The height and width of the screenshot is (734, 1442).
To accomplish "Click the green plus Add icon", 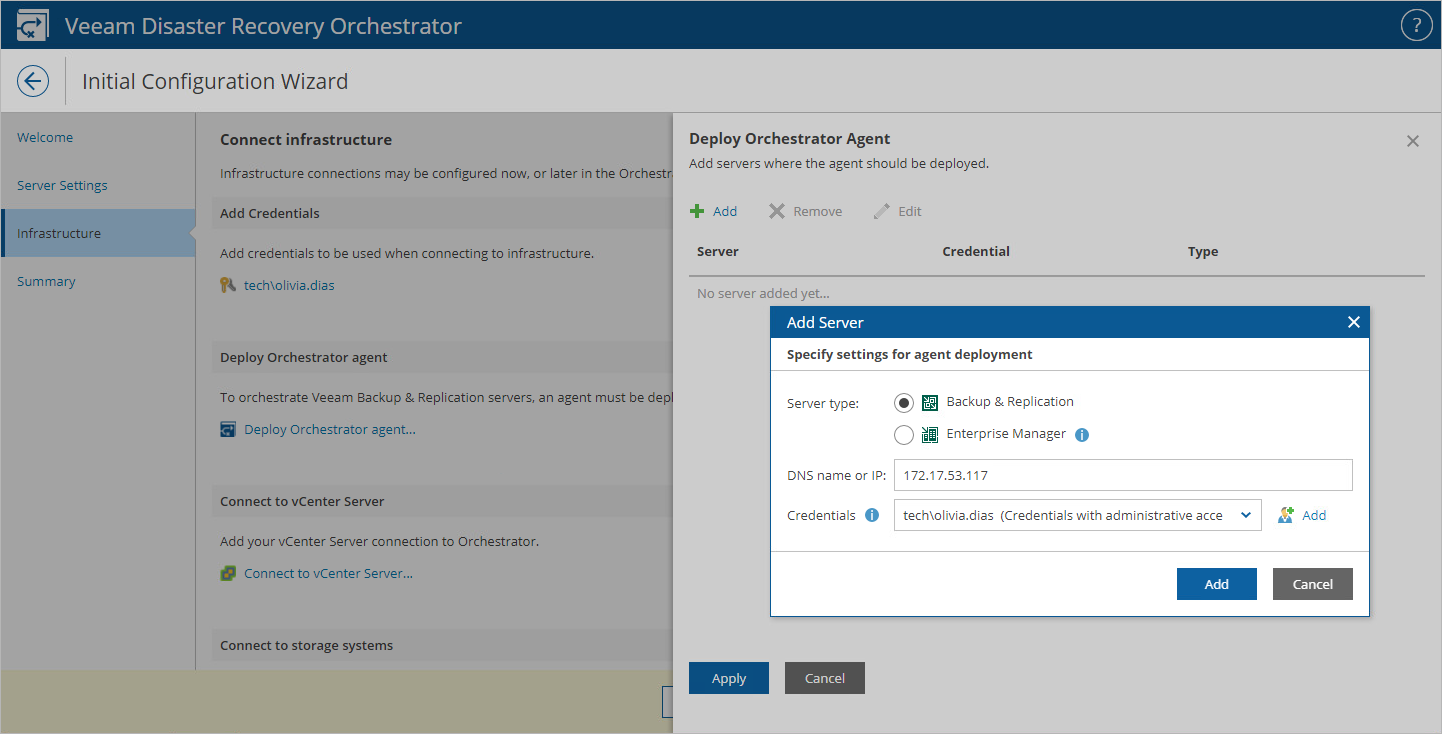I will (697, 211).
